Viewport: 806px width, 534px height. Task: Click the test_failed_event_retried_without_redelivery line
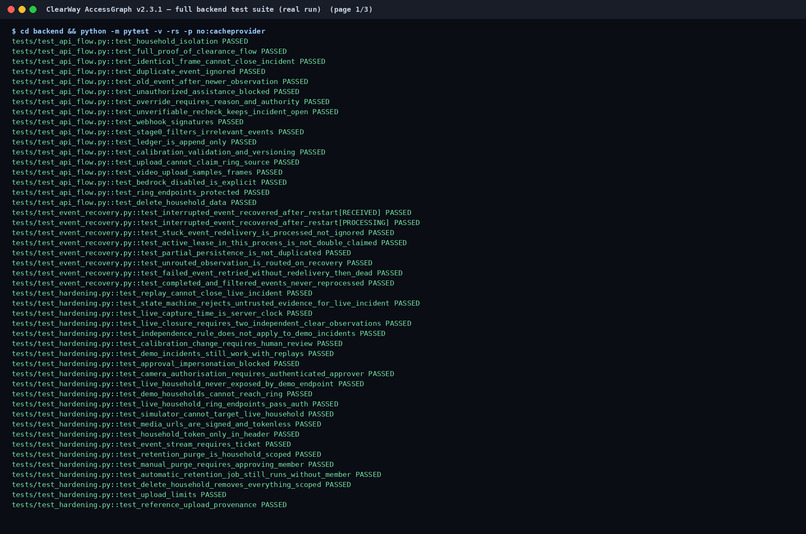(208, 273)
